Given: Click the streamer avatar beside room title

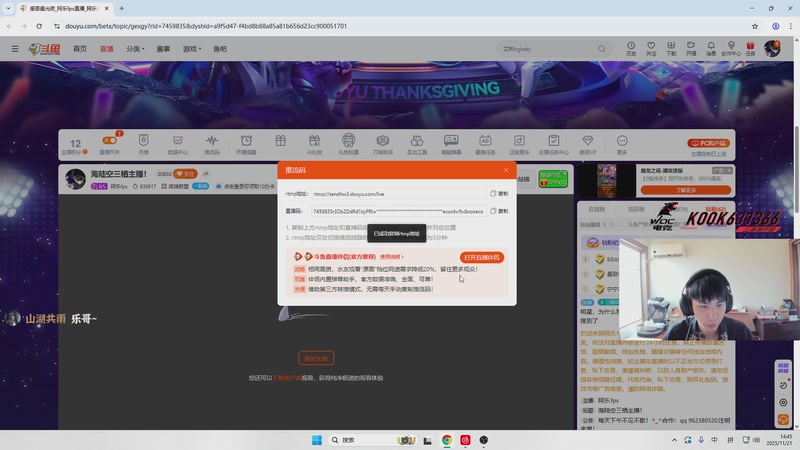Looking at the screenshot, I should (x=75, y=180).
